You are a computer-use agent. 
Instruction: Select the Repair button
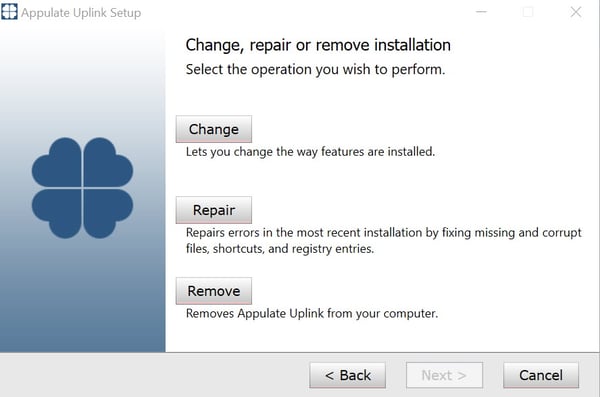point(214,210)
